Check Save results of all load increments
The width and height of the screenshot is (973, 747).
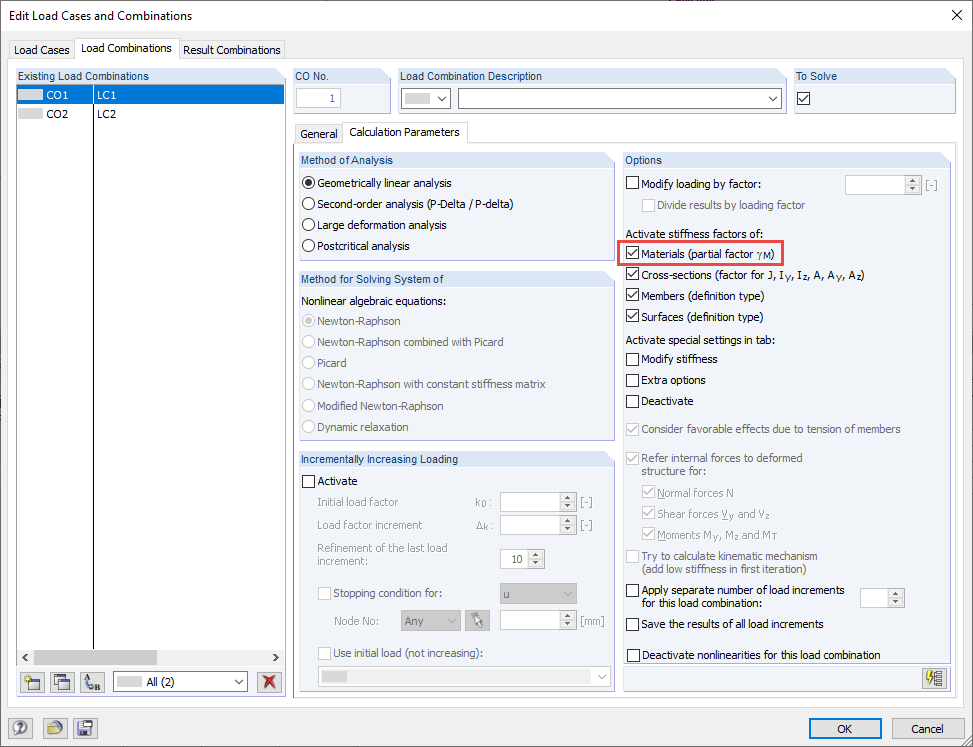click(x=632, y=624)
